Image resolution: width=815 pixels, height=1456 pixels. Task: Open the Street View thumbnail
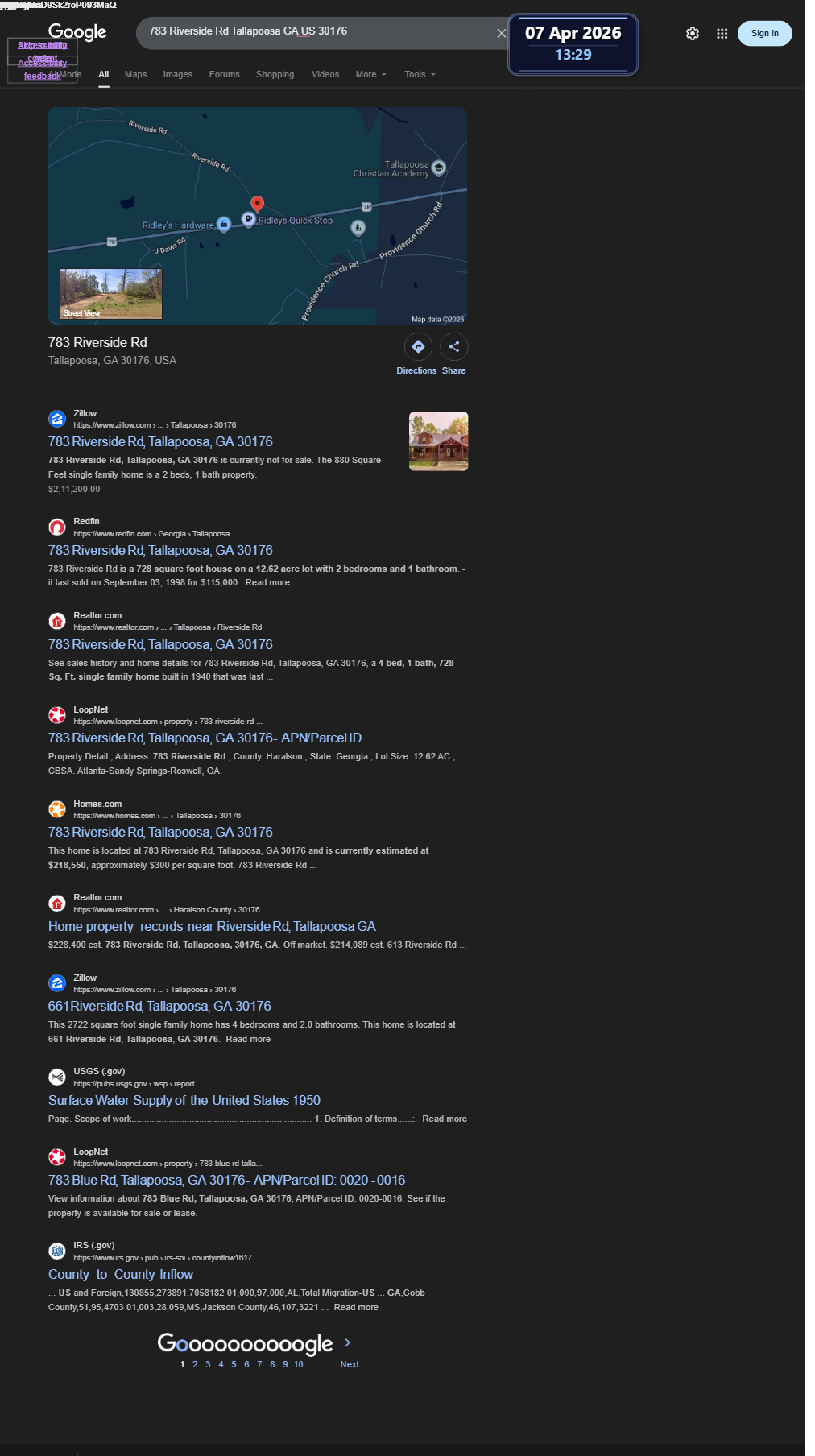(111, 294)
